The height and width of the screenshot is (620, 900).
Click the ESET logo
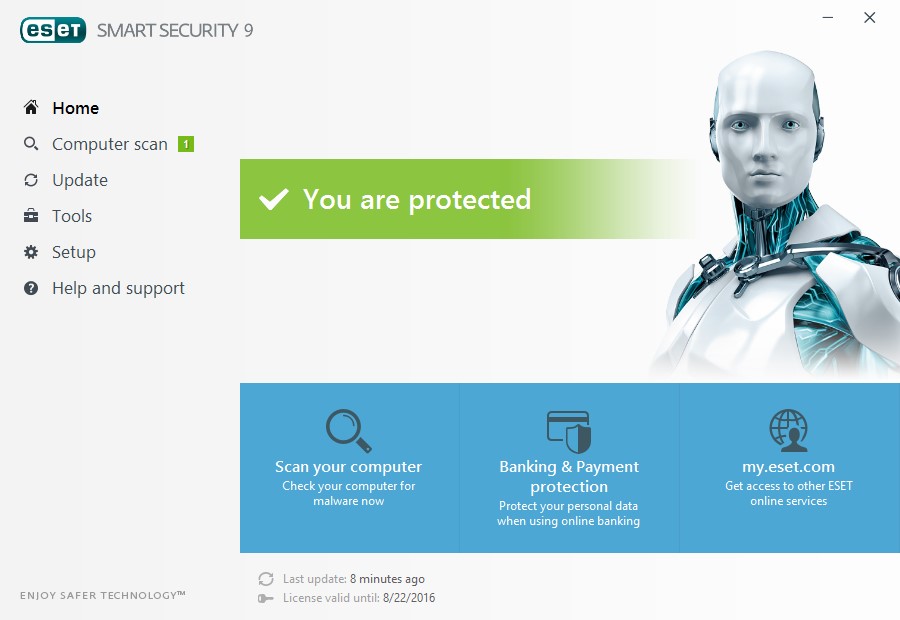[x=53, y=30]
